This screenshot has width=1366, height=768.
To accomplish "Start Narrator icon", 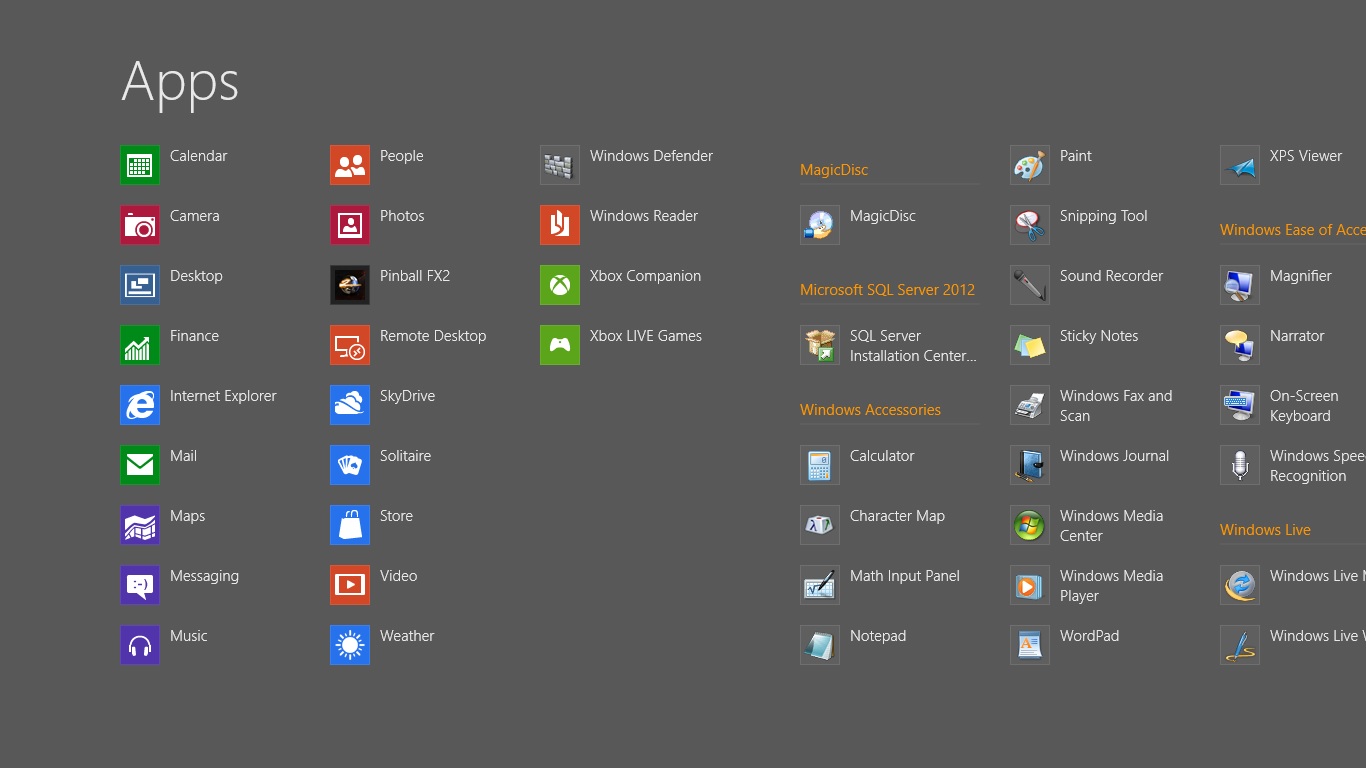I will 1240,345.
